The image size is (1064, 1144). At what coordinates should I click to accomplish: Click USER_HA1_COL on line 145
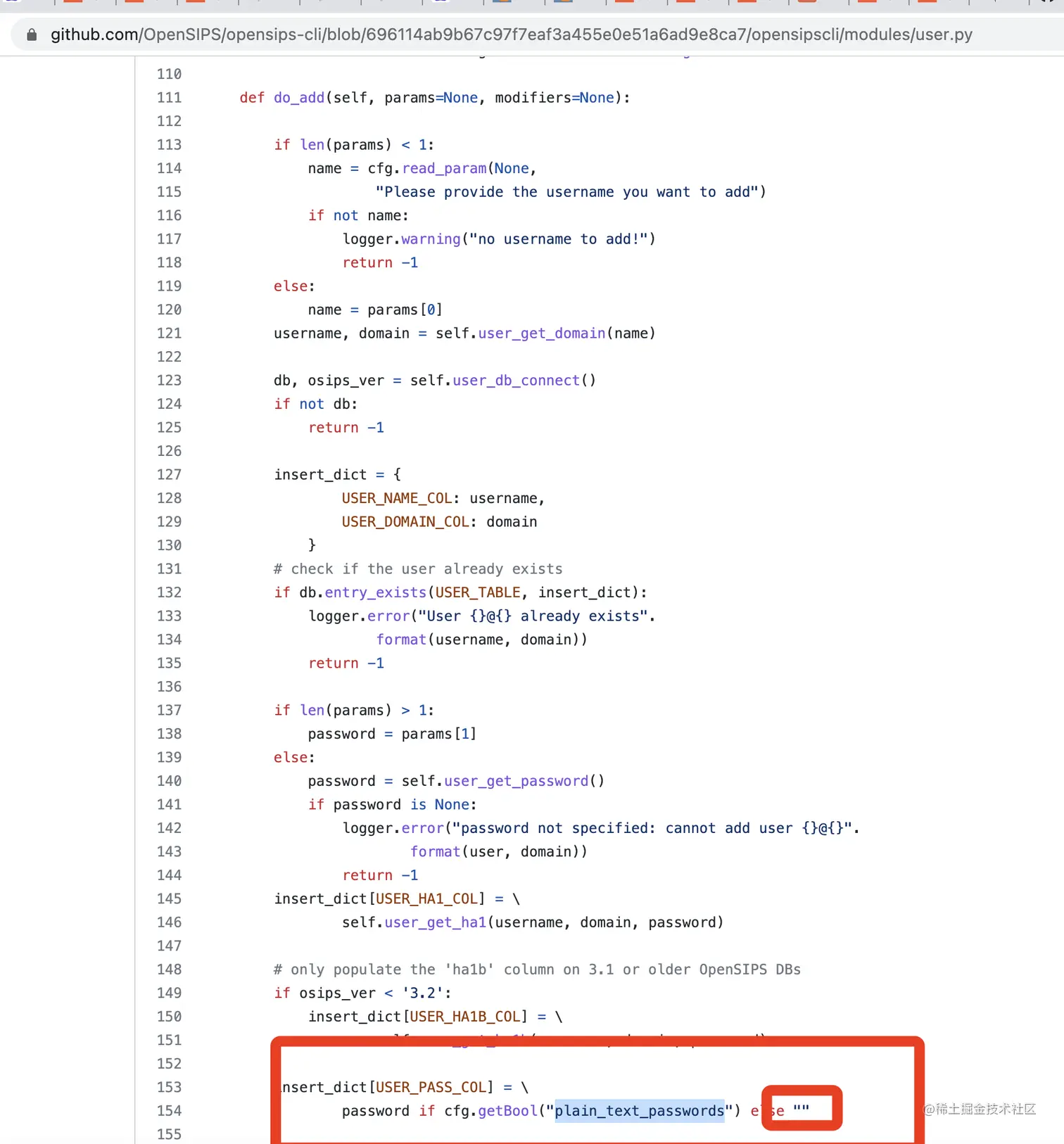427,899
